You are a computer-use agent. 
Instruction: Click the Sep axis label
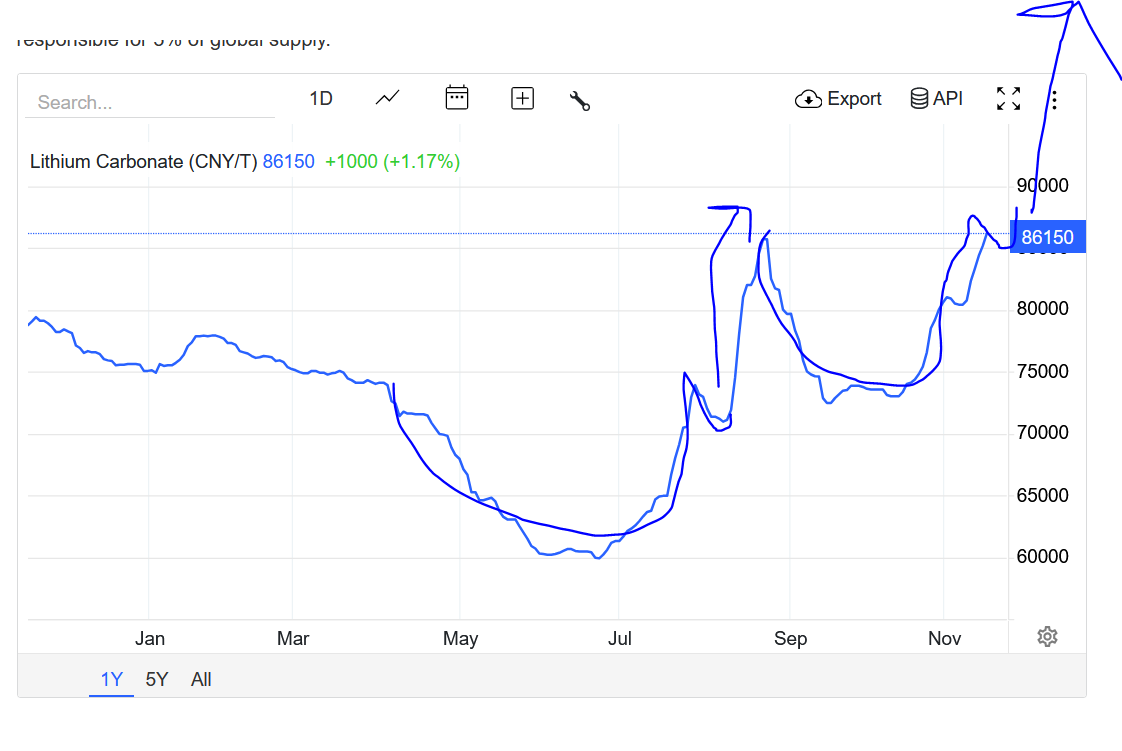(x=790, y=639)
